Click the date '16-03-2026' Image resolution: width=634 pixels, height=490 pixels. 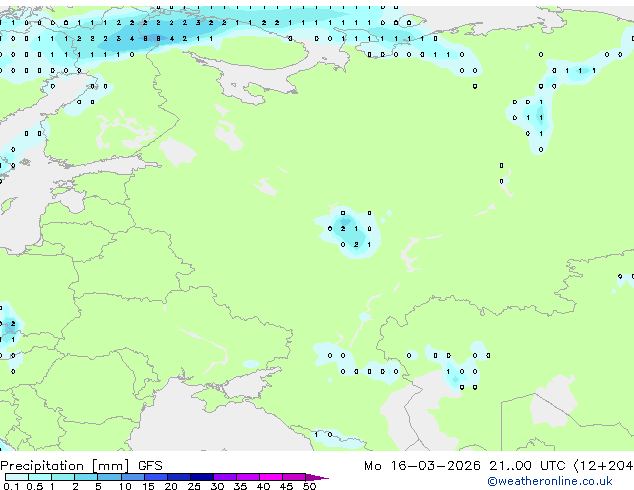pyautogui.click(x=436, y=466)
